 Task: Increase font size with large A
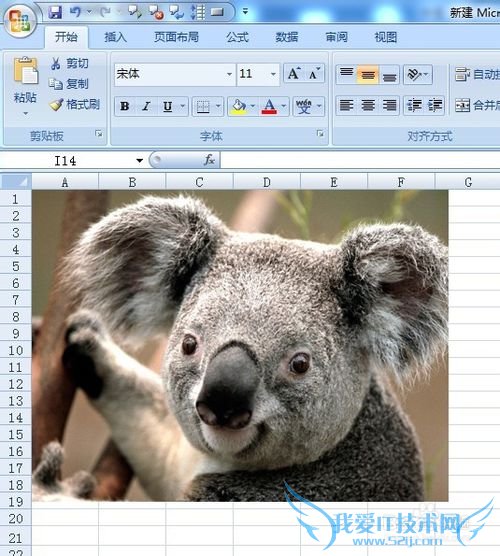pos(294,73)
